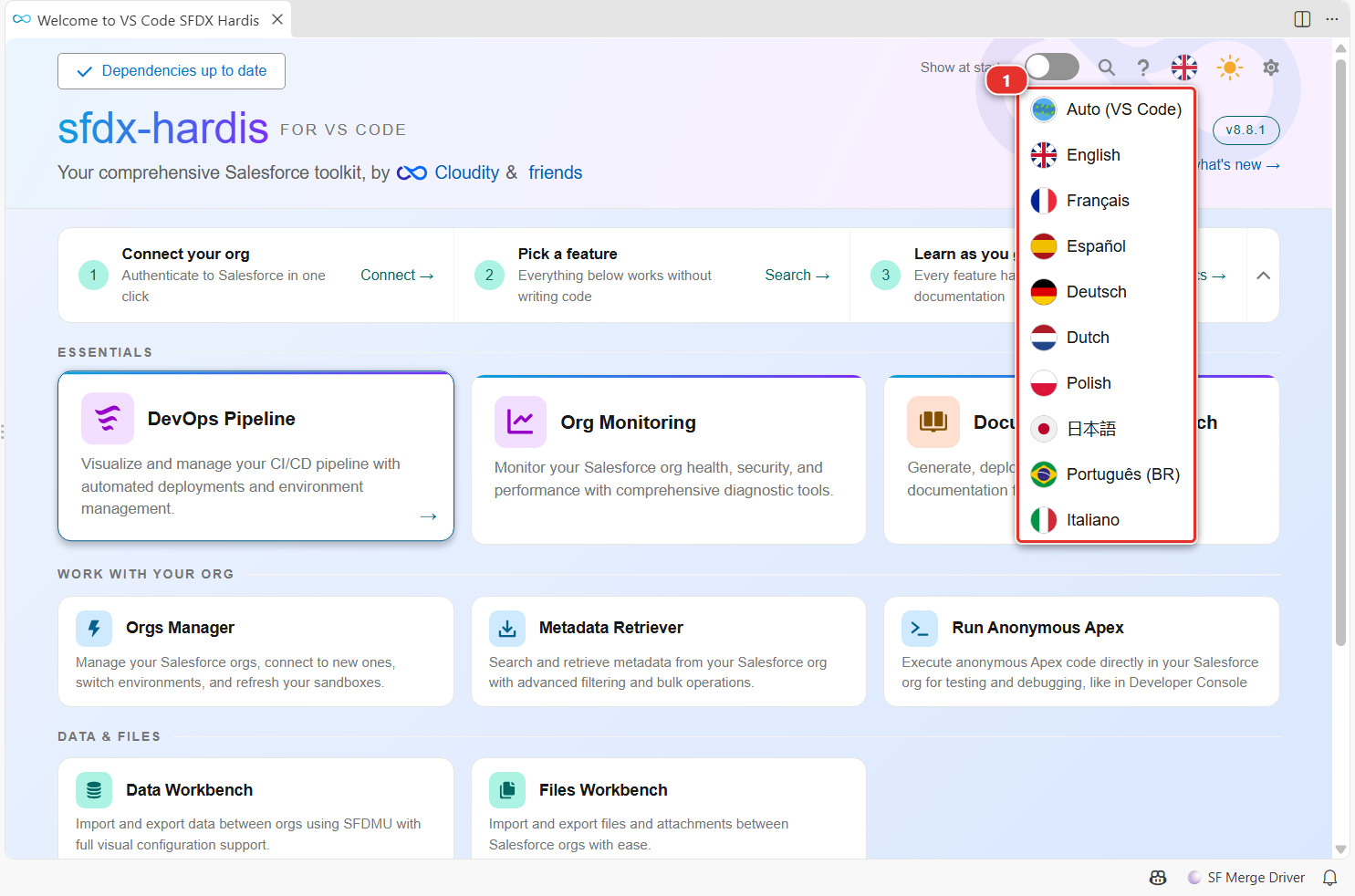
Task: Open Orgs Manager card title
Action: pyautogui.click(x=180, y=628)
